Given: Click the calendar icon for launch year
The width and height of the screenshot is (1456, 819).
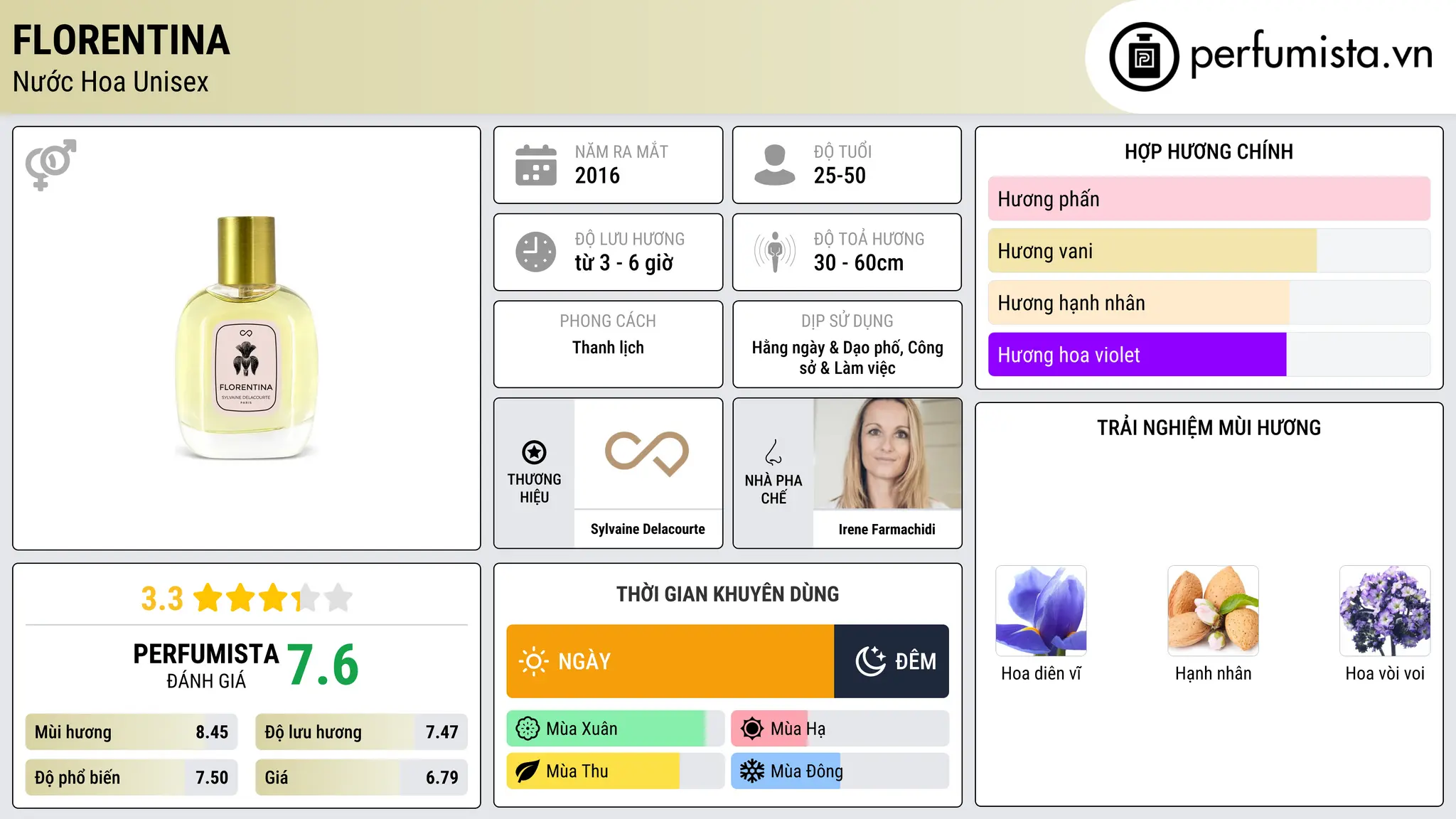Looking at the screenshot, I should pos(536,165).
